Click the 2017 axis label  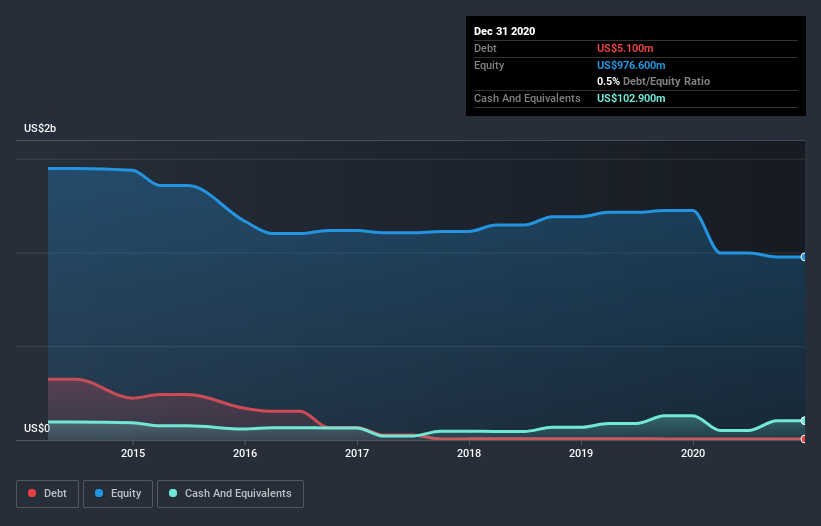[x=357, y=453]
